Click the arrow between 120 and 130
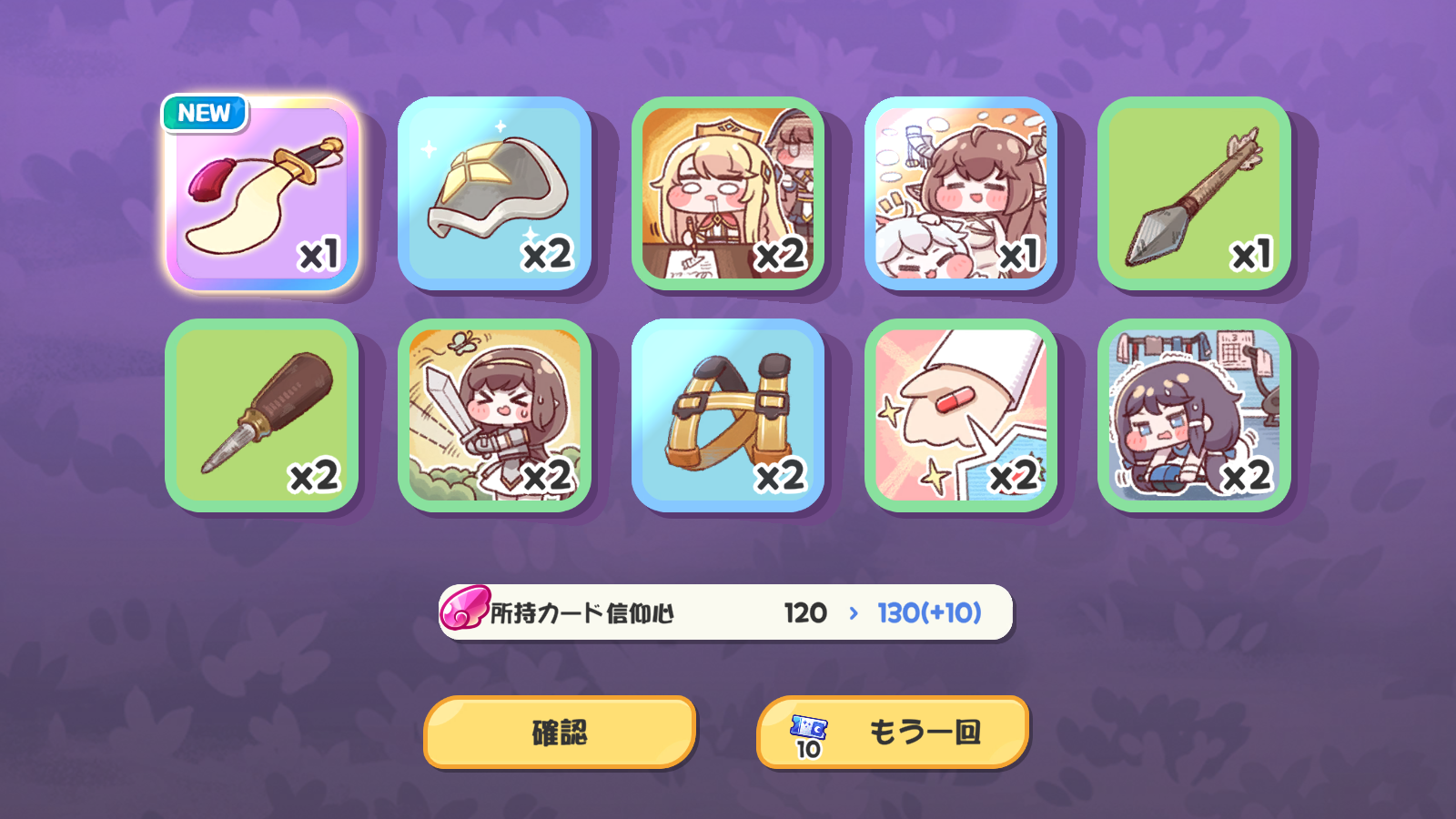Screen dimensions: 1456x819 [x=854, y=613]
